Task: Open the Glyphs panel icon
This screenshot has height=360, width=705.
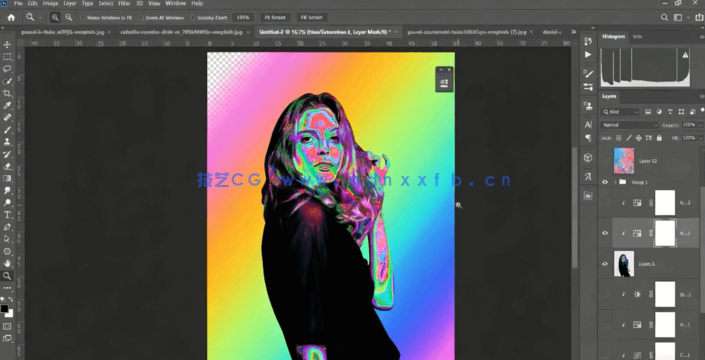Action: pyautogui.click(x=588, y=177)
